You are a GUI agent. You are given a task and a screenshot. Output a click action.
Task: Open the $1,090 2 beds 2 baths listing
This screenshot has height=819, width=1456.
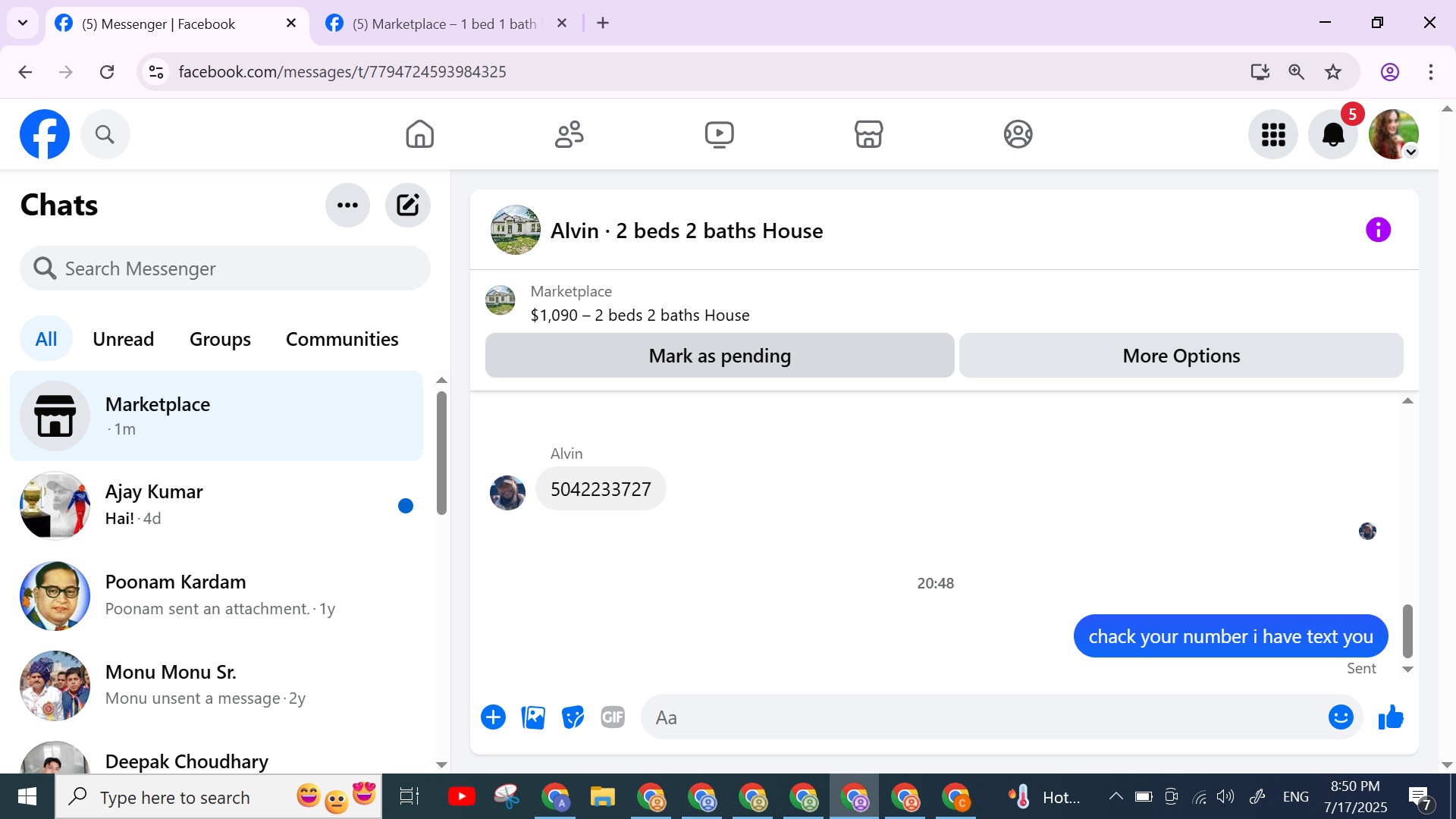coord(640,315)
